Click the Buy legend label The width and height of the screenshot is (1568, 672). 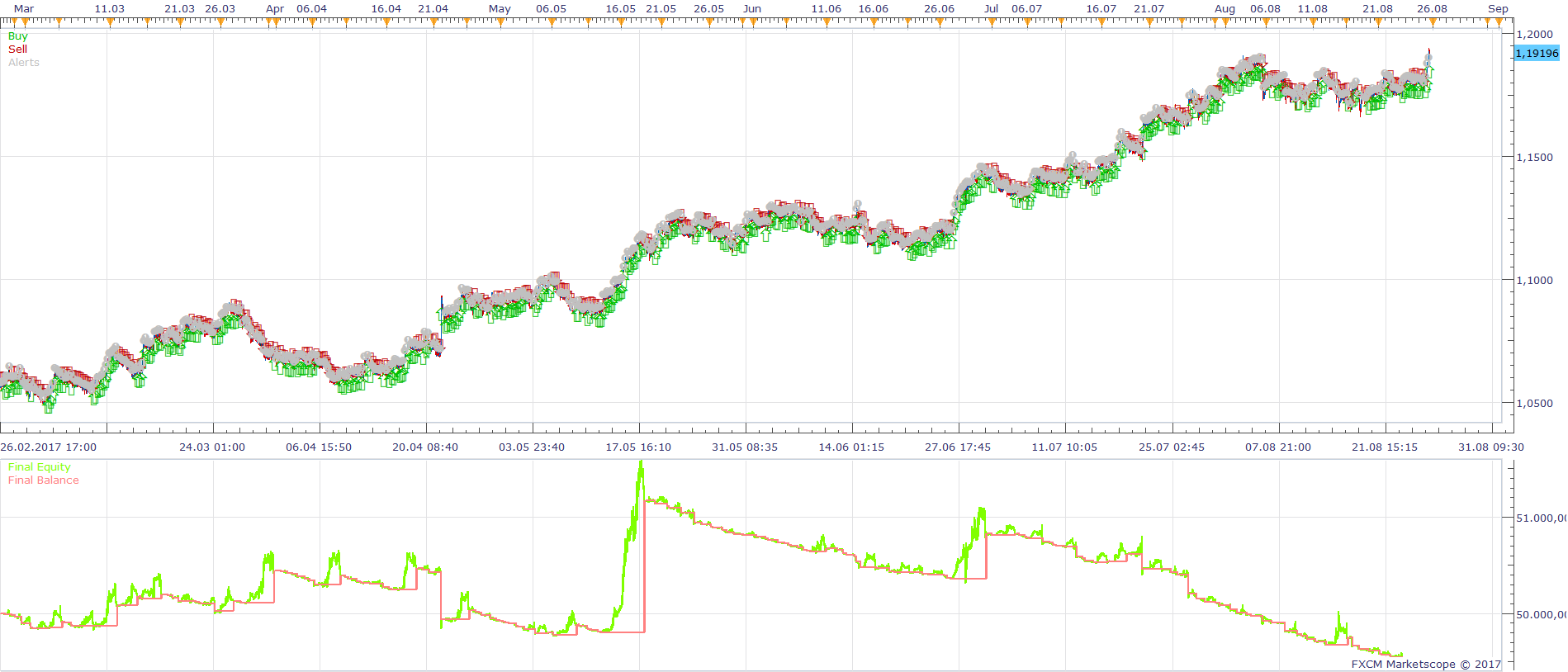(x=17, y=36)
